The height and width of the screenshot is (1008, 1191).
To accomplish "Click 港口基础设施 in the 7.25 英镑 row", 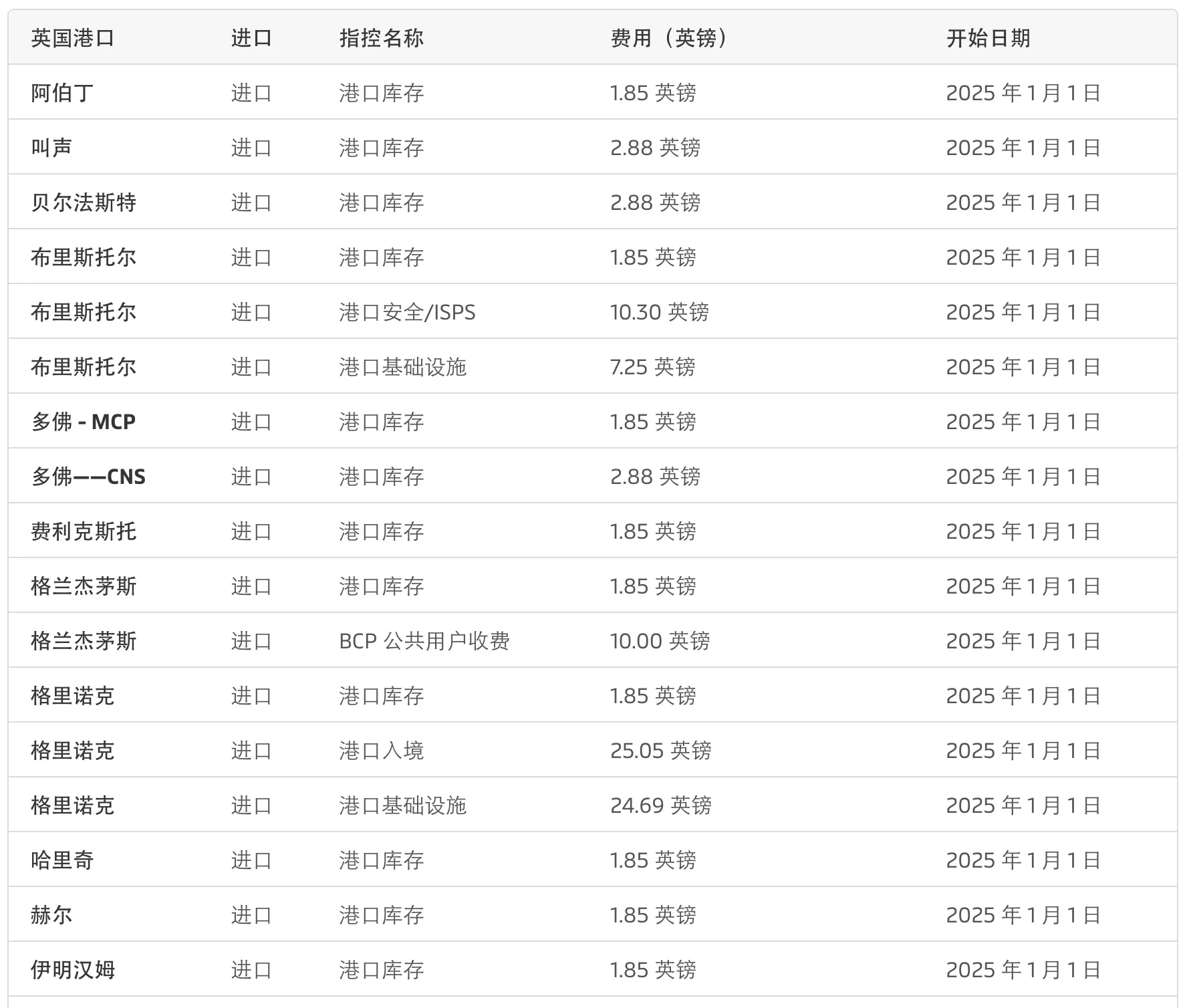I will pyautogui.click(x=402, y=367).
